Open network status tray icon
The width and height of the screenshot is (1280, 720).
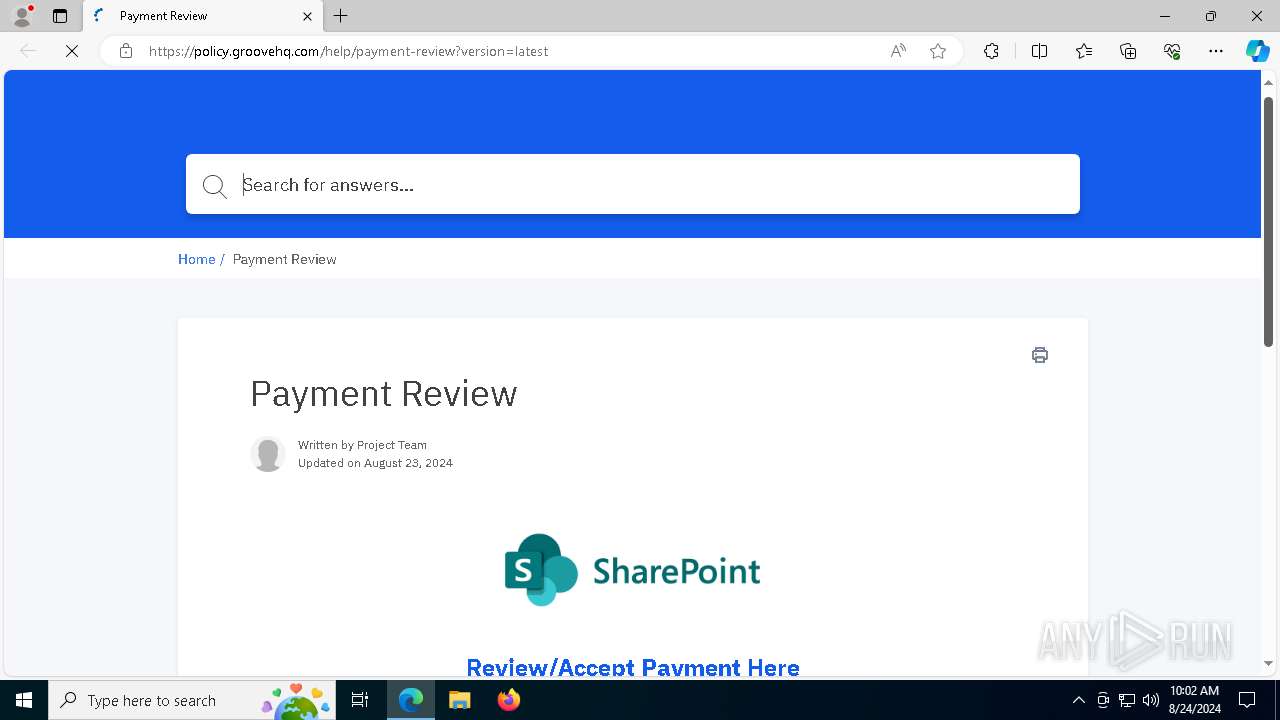(1127, 700)
